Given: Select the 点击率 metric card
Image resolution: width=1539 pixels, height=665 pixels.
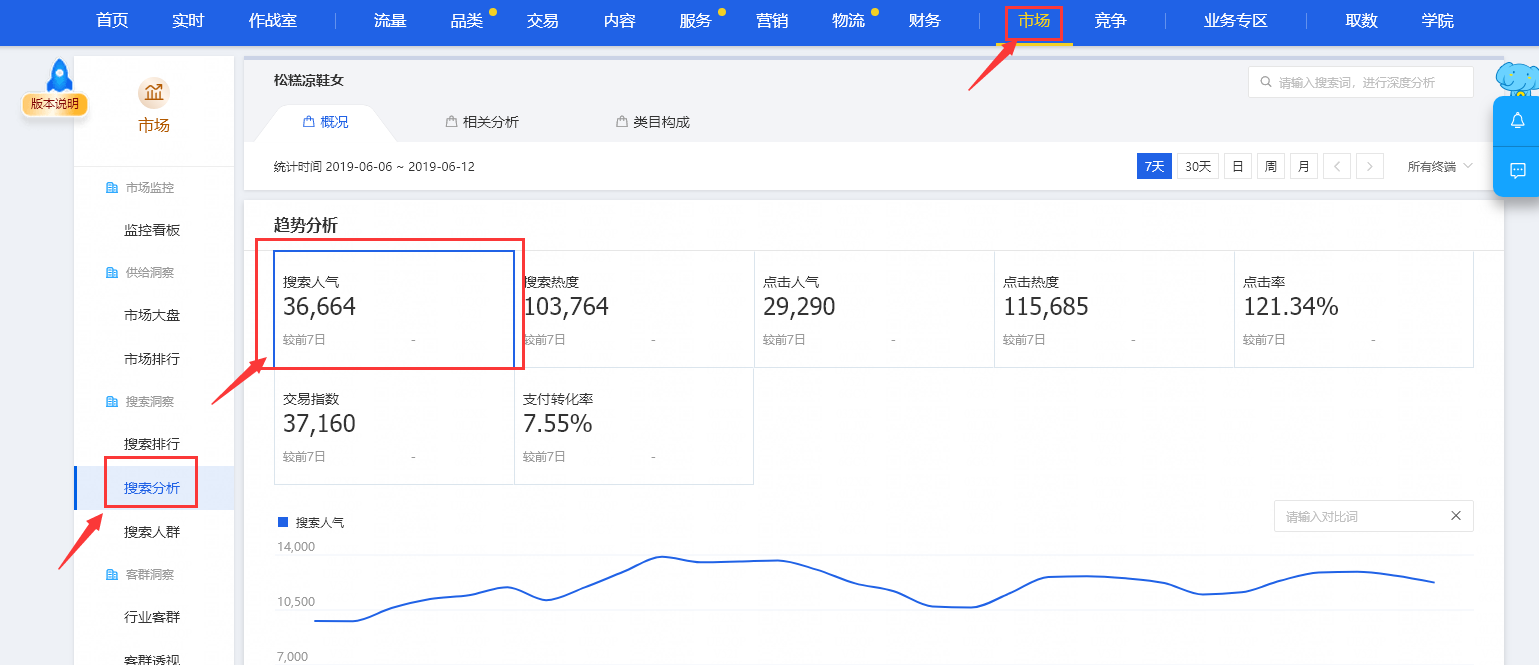Looking at the screenshot, I should point(1354,309).
